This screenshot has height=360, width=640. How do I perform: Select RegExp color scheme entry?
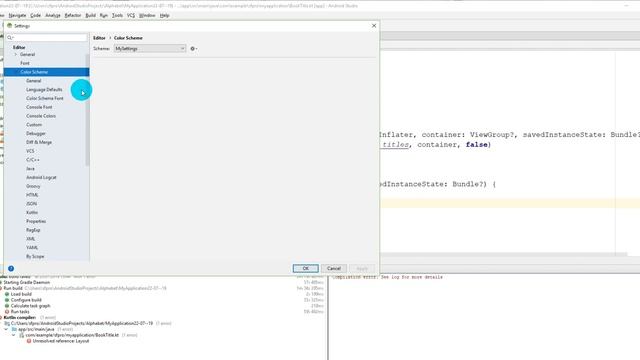pyautogui.click(x=33, y=230)
